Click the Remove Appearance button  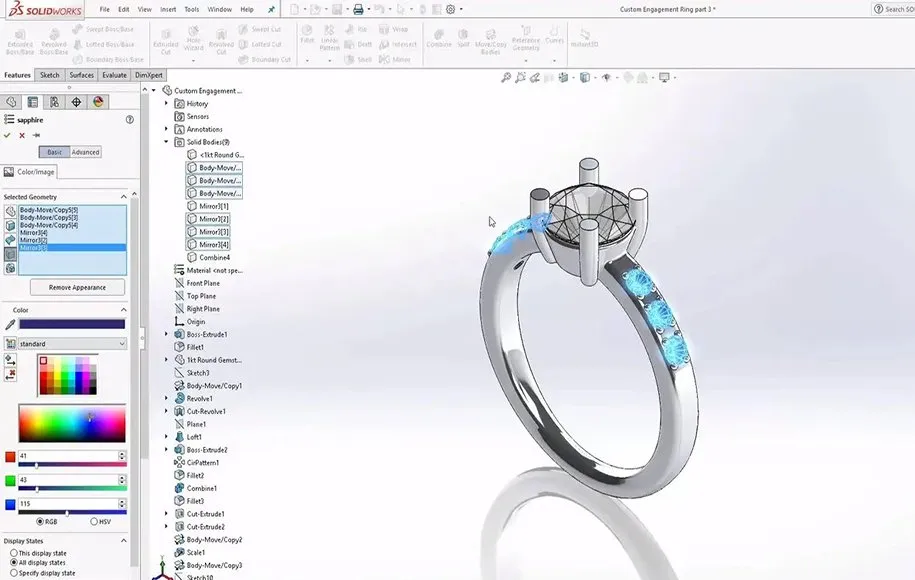77,287
